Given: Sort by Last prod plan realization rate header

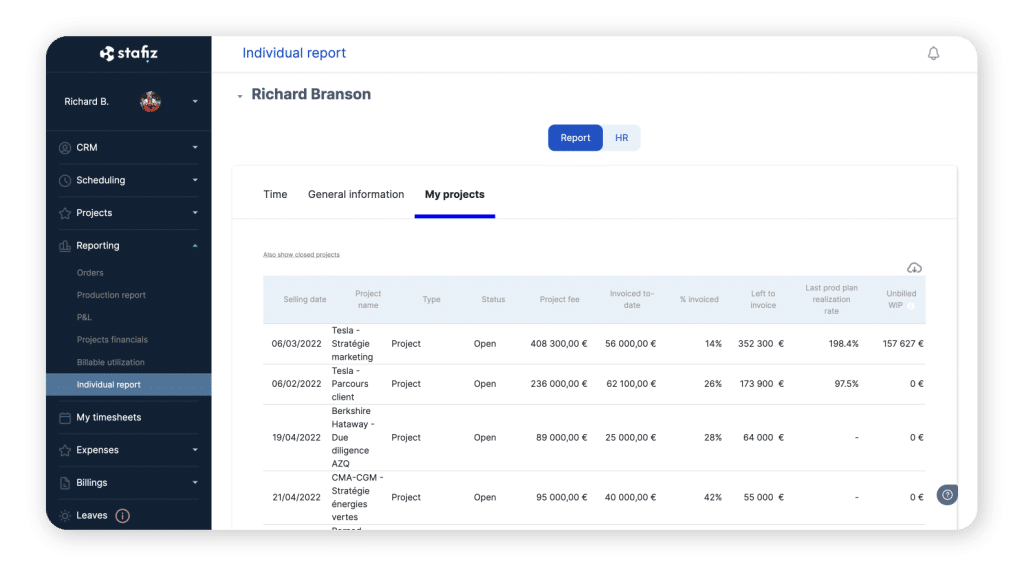Looking at the screenshot, I should (831, 300).
